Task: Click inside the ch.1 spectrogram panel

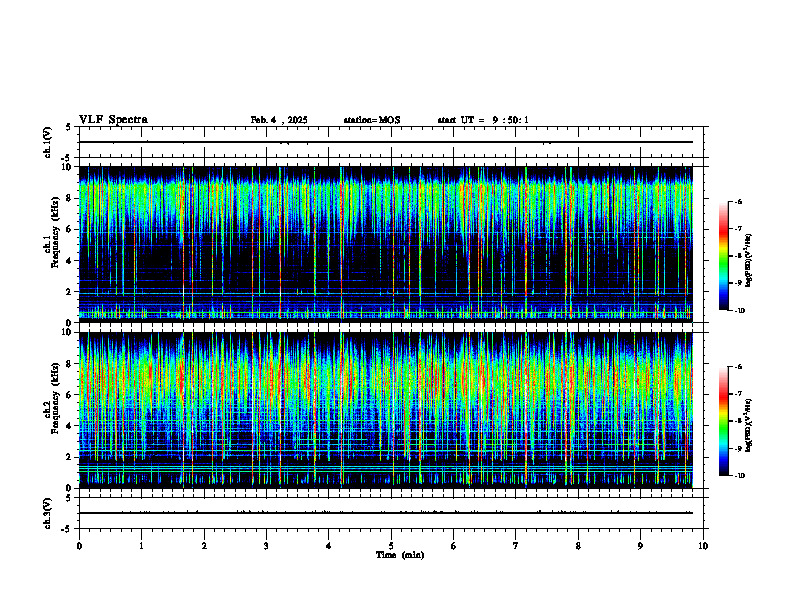Action: click(385, 244)
